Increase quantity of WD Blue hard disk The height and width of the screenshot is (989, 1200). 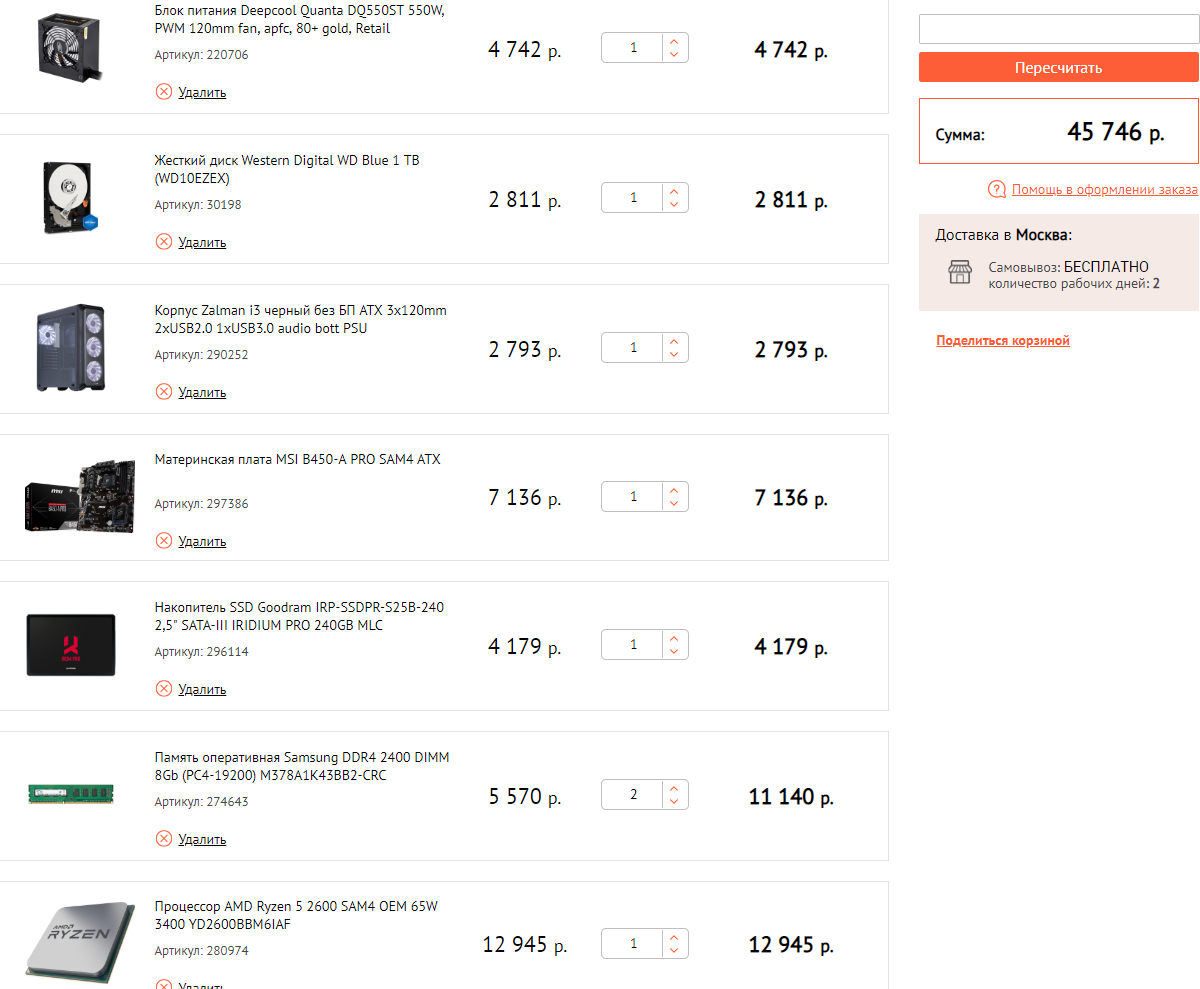[675, 190]
